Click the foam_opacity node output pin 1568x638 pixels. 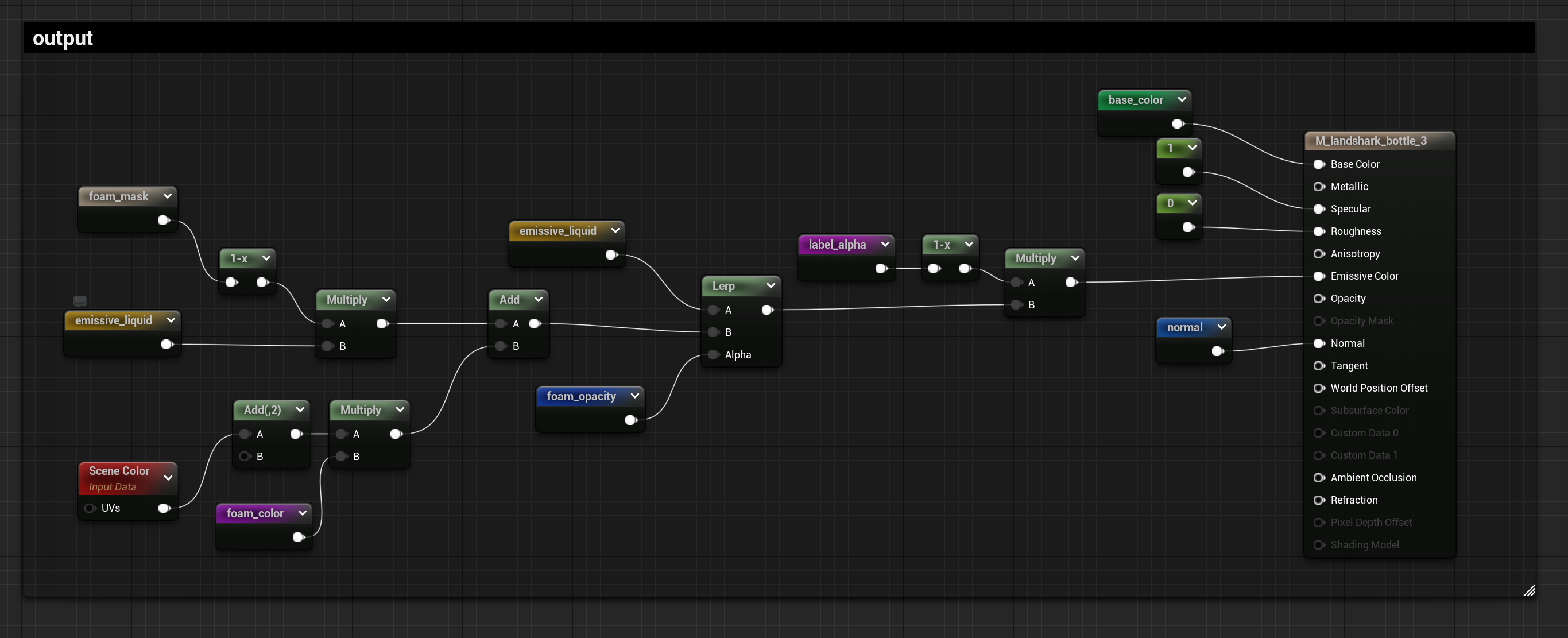coord(630,419)
